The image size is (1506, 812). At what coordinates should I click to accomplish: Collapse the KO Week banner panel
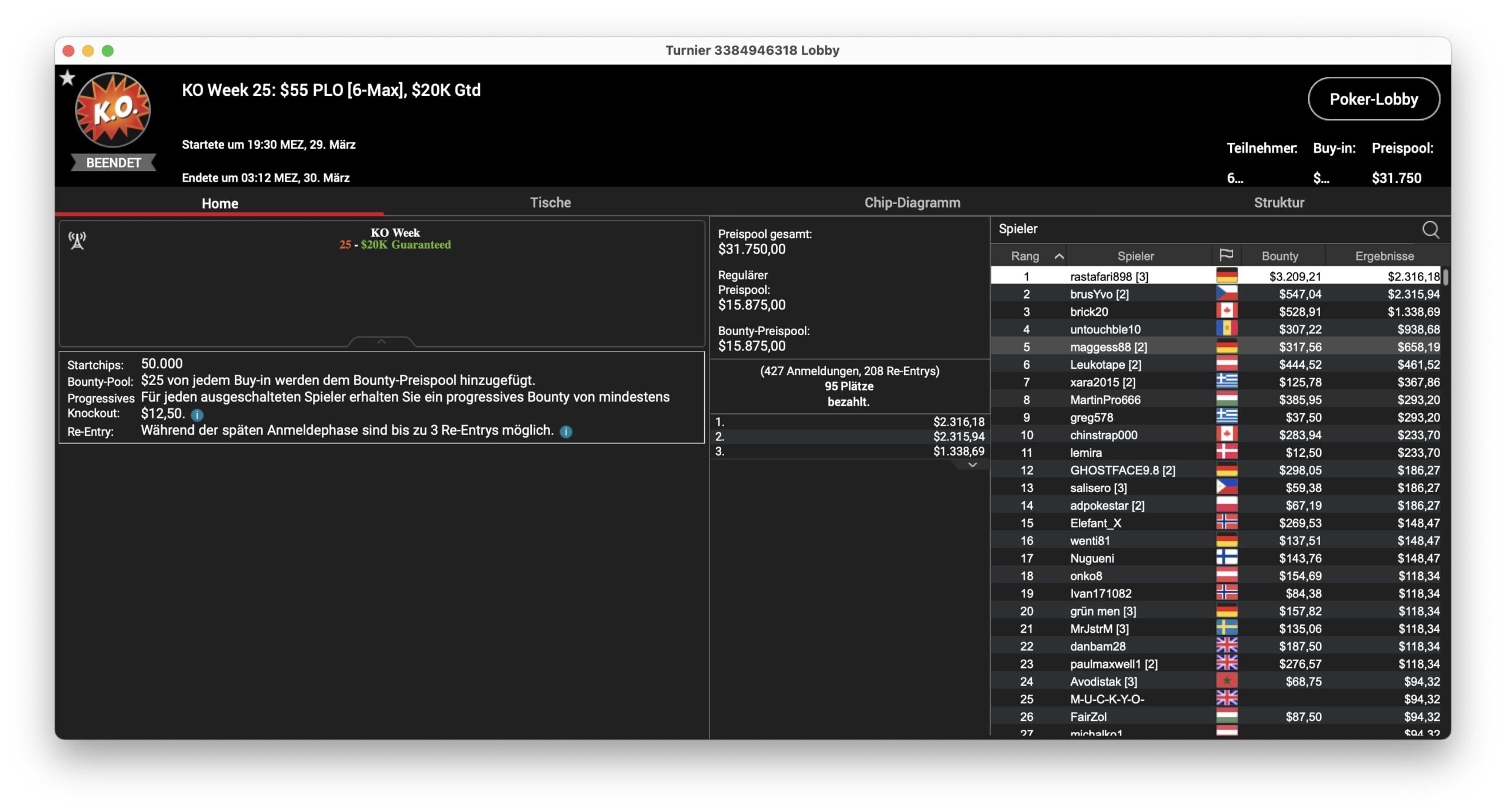pyautogui.click(x=381, y=342)
